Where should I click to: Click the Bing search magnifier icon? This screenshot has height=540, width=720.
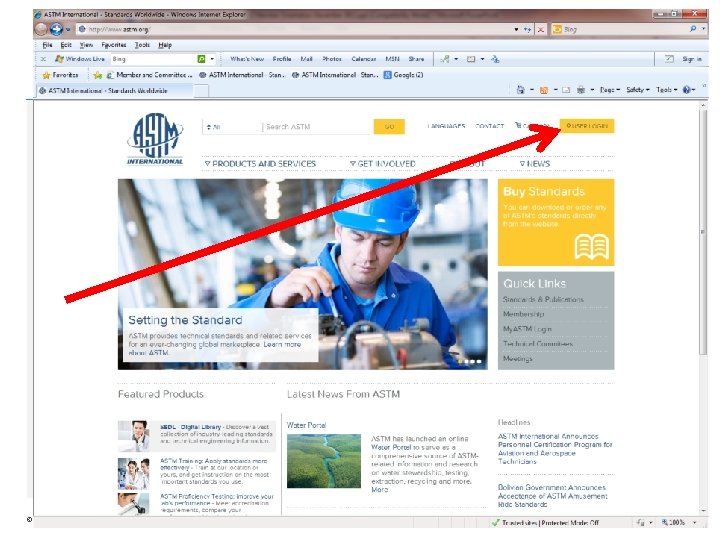click(693, 29)
